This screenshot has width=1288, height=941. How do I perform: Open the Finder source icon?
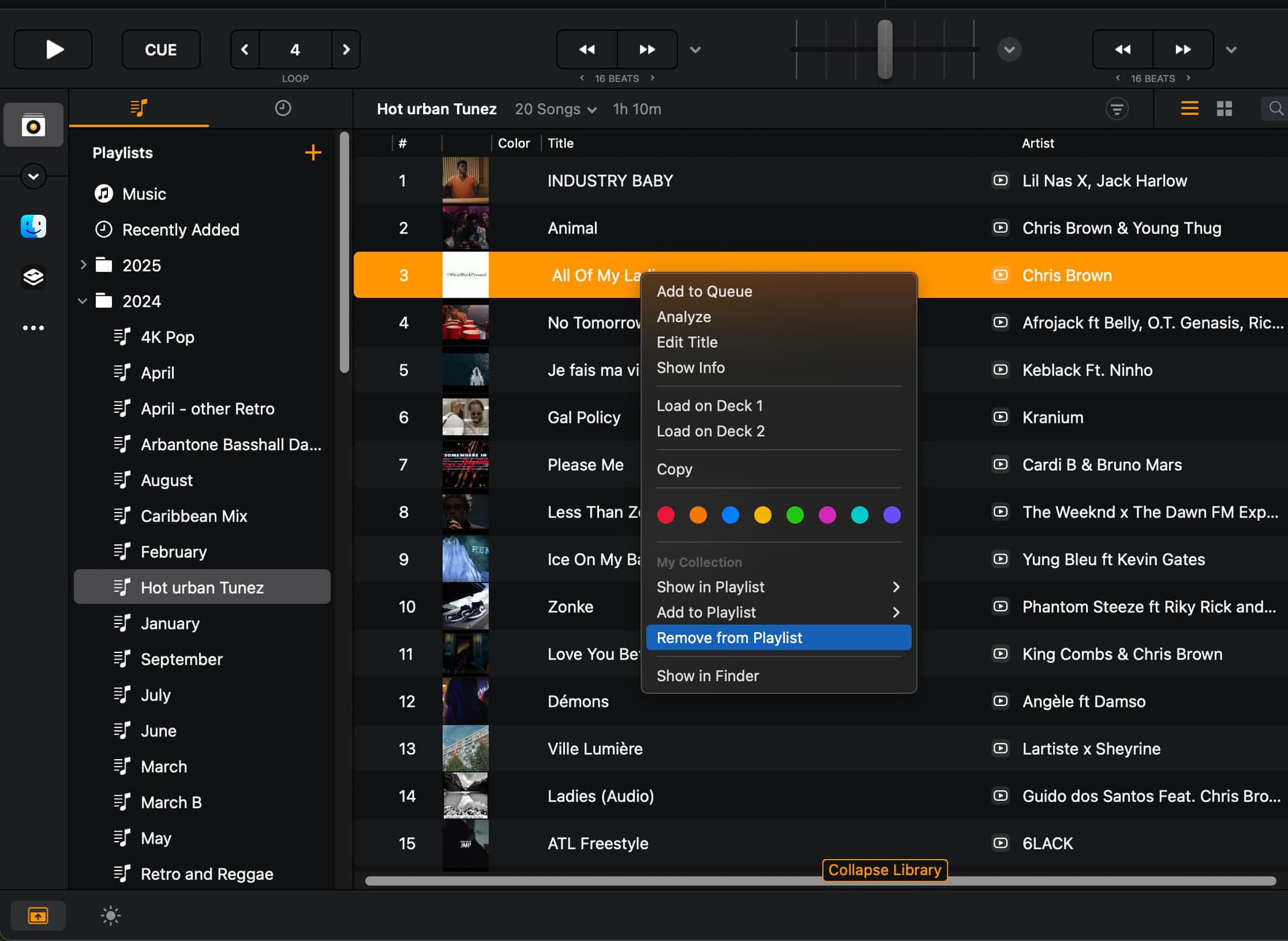[34, 226]
